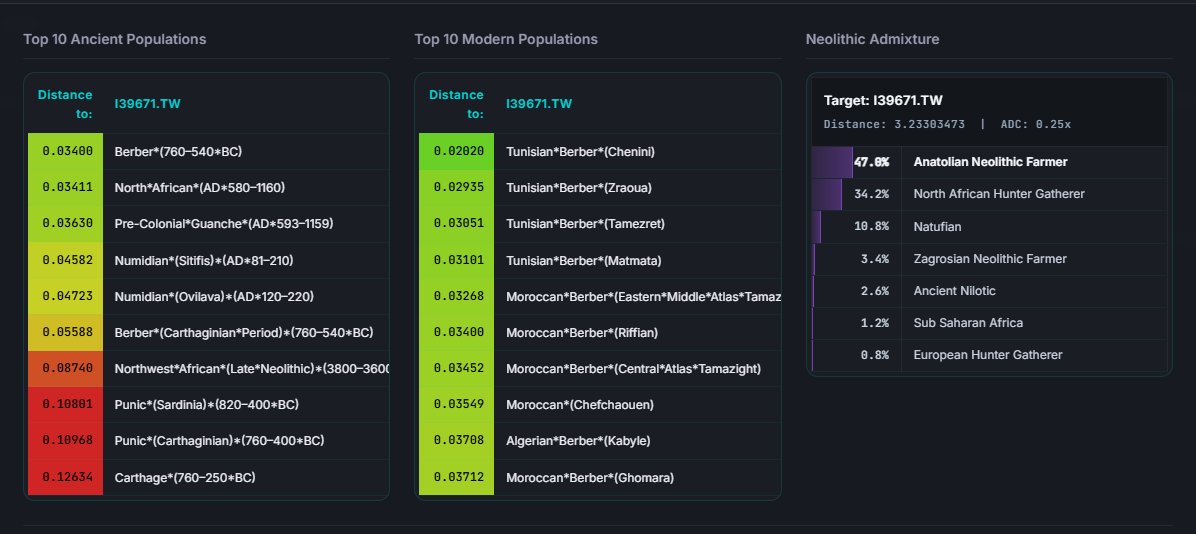
Task: Select Moroccan Berber (Riffian) entry
Action: point(600,333)
